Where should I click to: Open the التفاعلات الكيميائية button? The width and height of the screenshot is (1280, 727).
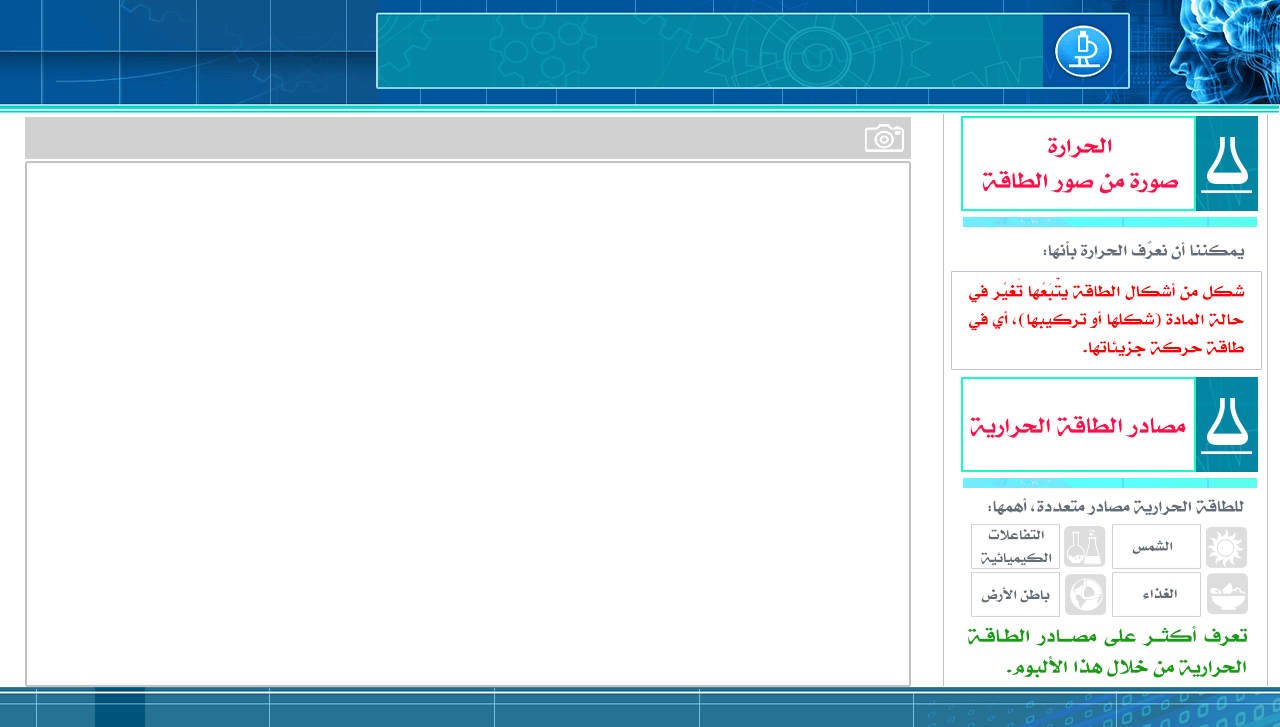pyautogui.click(x=1015, y=547)
